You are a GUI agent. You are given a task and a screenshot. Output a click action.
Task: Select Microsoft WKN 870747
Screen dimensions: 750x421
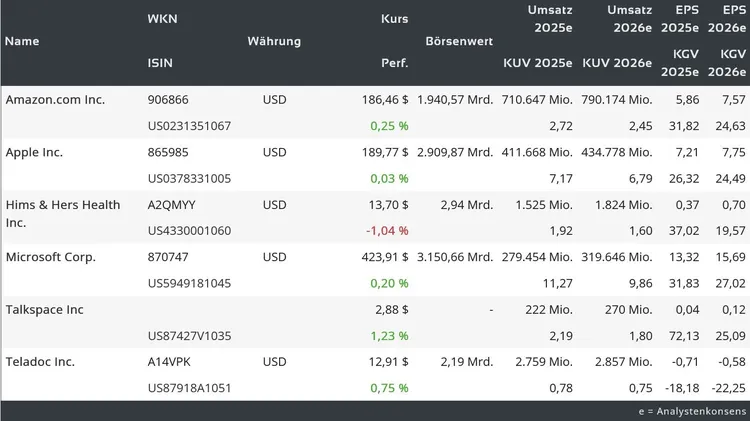(168, 257)
